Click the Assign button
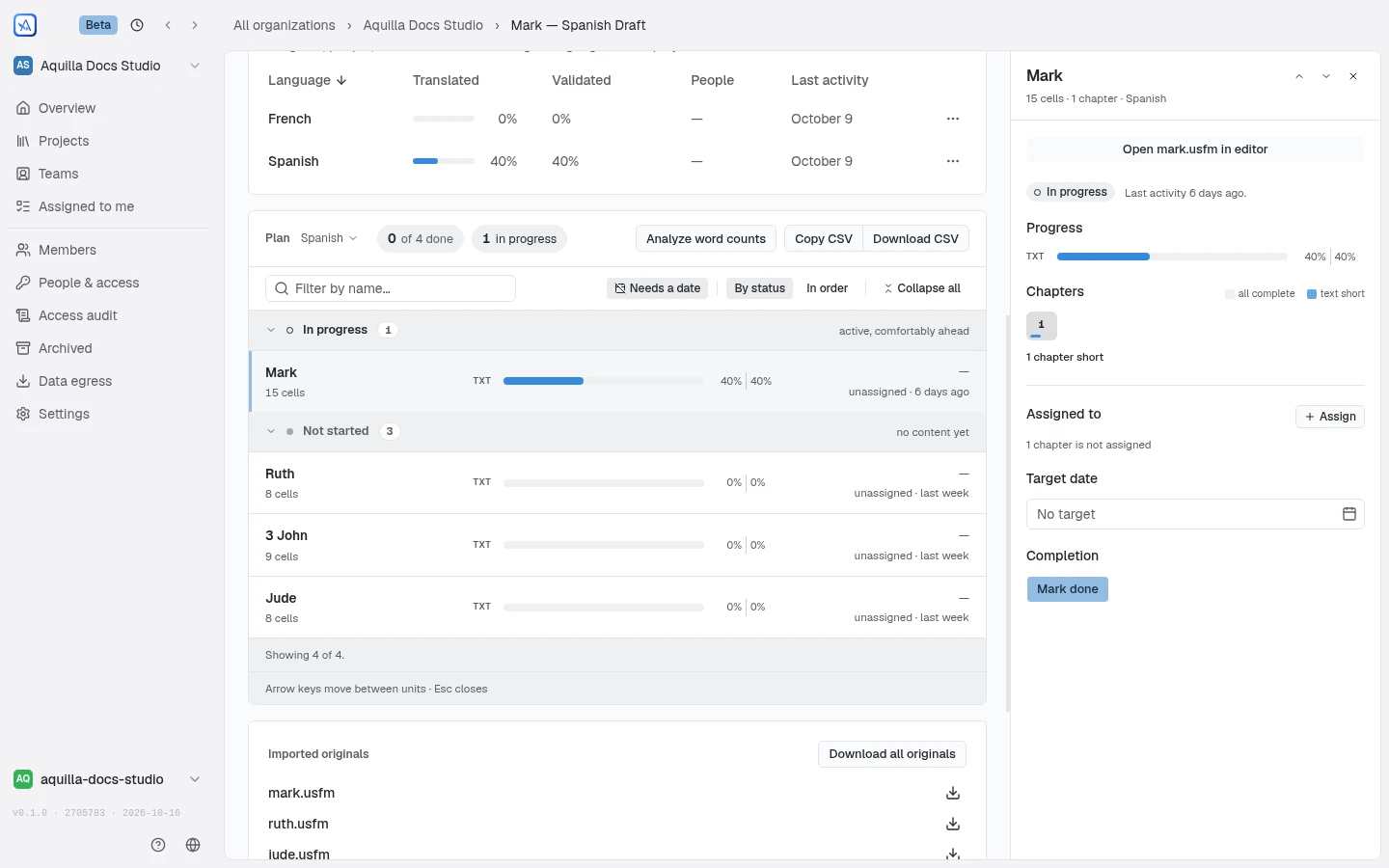Viewport: 1389px width, 868px height. pos(1330,417)
